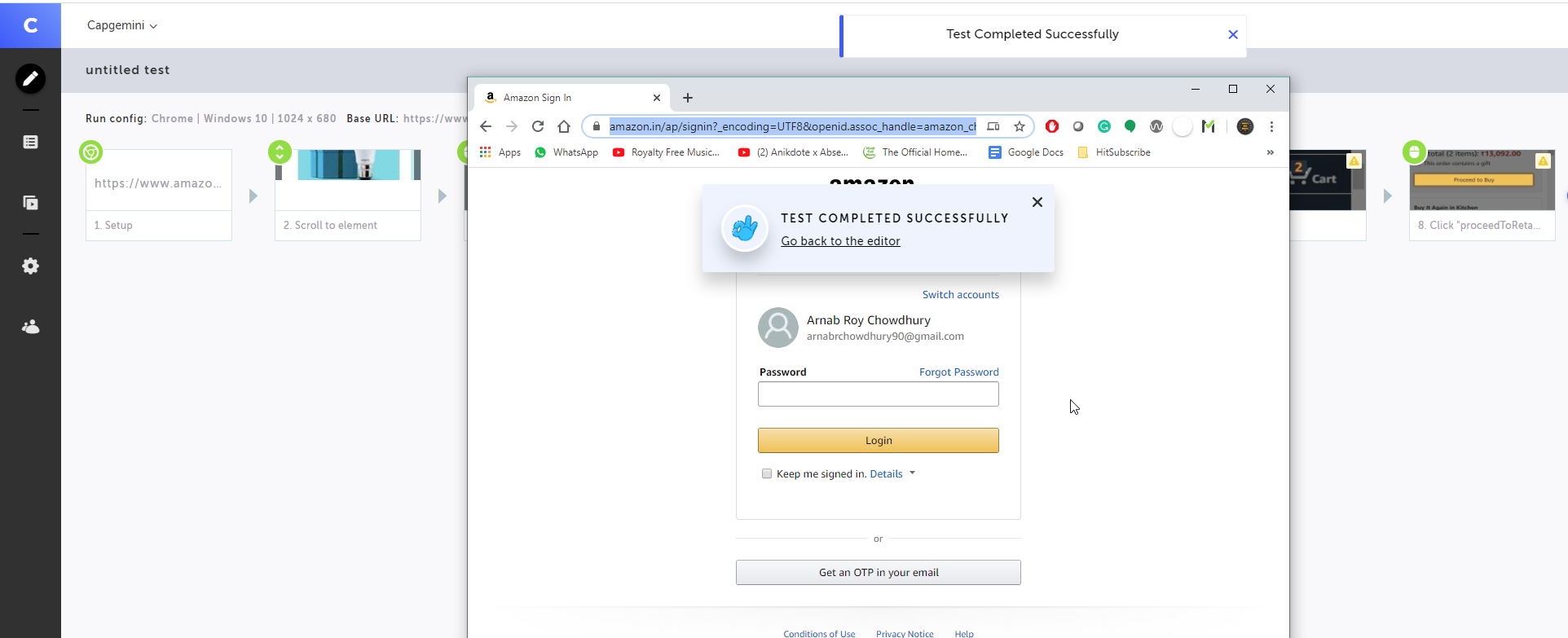Open the Capgemini workspace dropdown

(x=122, y=25)
